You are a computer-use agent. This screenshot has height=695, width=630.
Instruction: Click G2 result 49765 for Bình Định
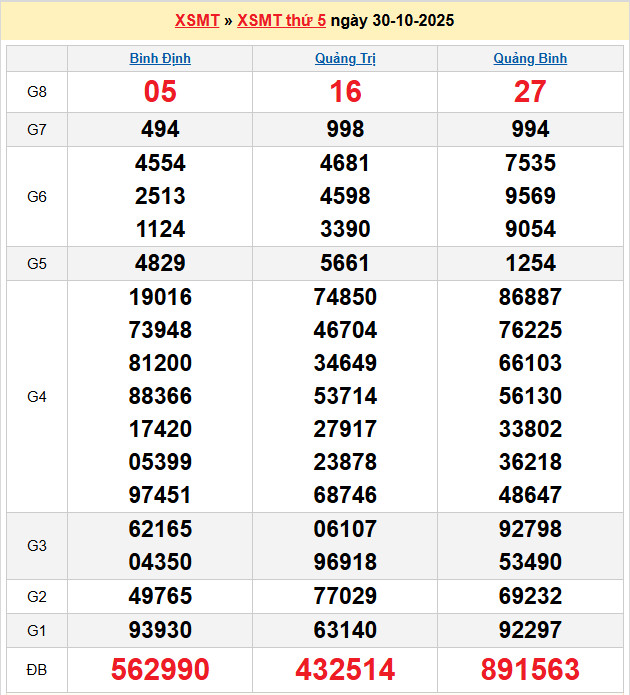point(160,596)
